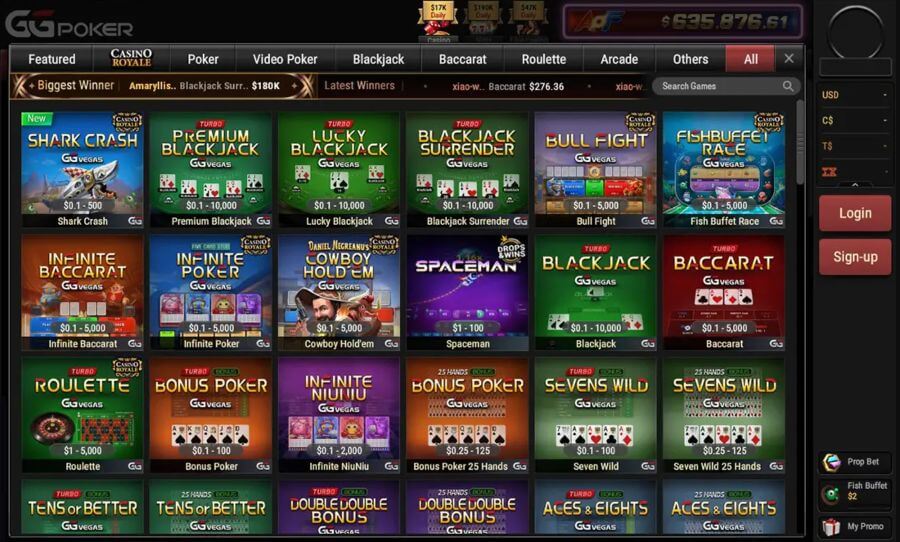
Task: Close the casino games panel
Action: tap(789, 59)
